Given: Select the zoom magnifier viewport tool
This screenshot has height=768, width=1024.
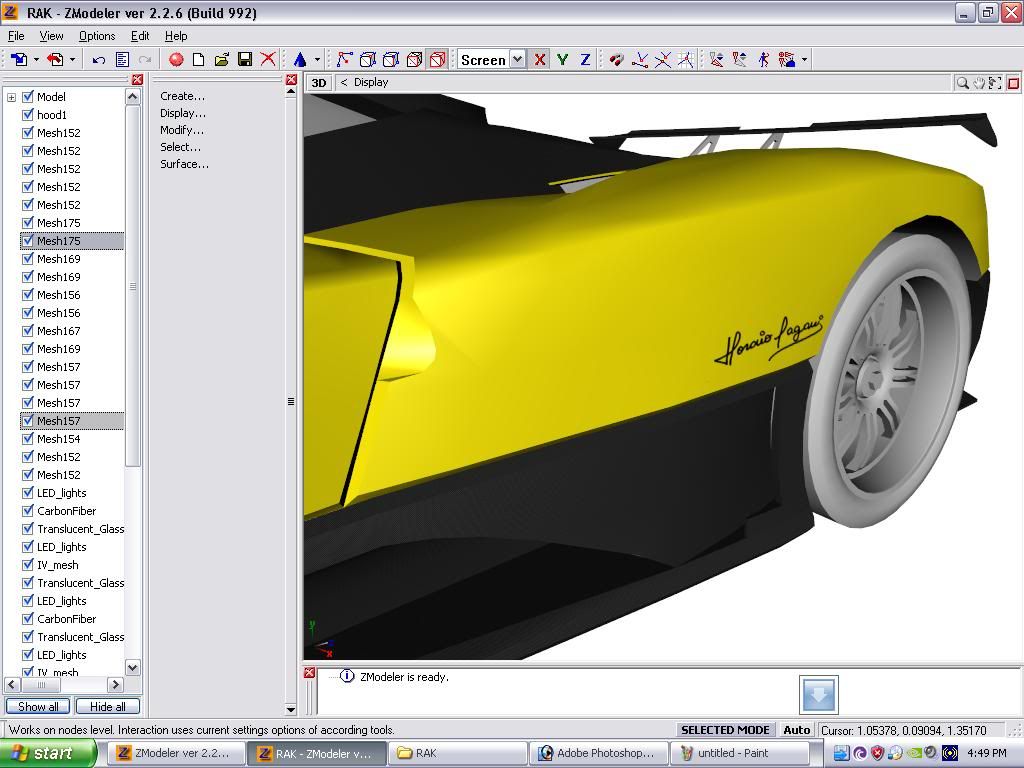Looking at the screenshot, I should click(962, 83).
